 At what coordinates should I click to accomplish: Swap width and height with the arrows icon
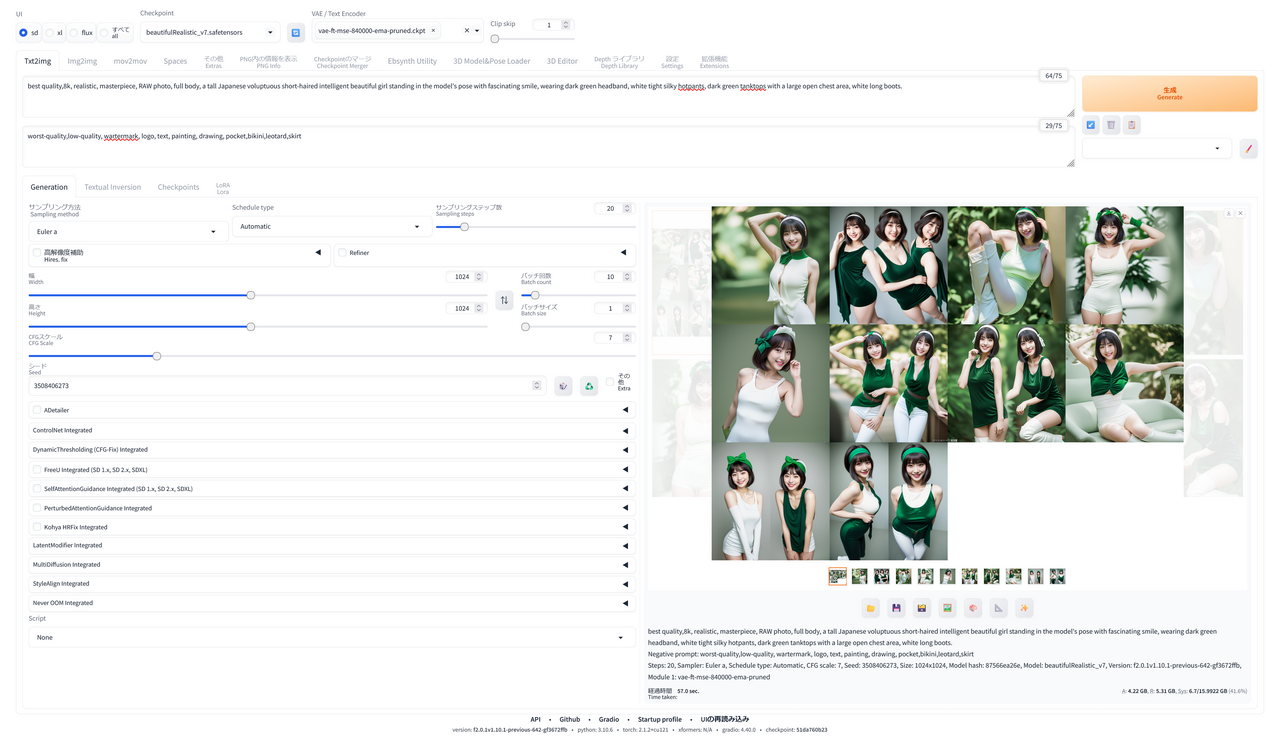click(504, 300)
